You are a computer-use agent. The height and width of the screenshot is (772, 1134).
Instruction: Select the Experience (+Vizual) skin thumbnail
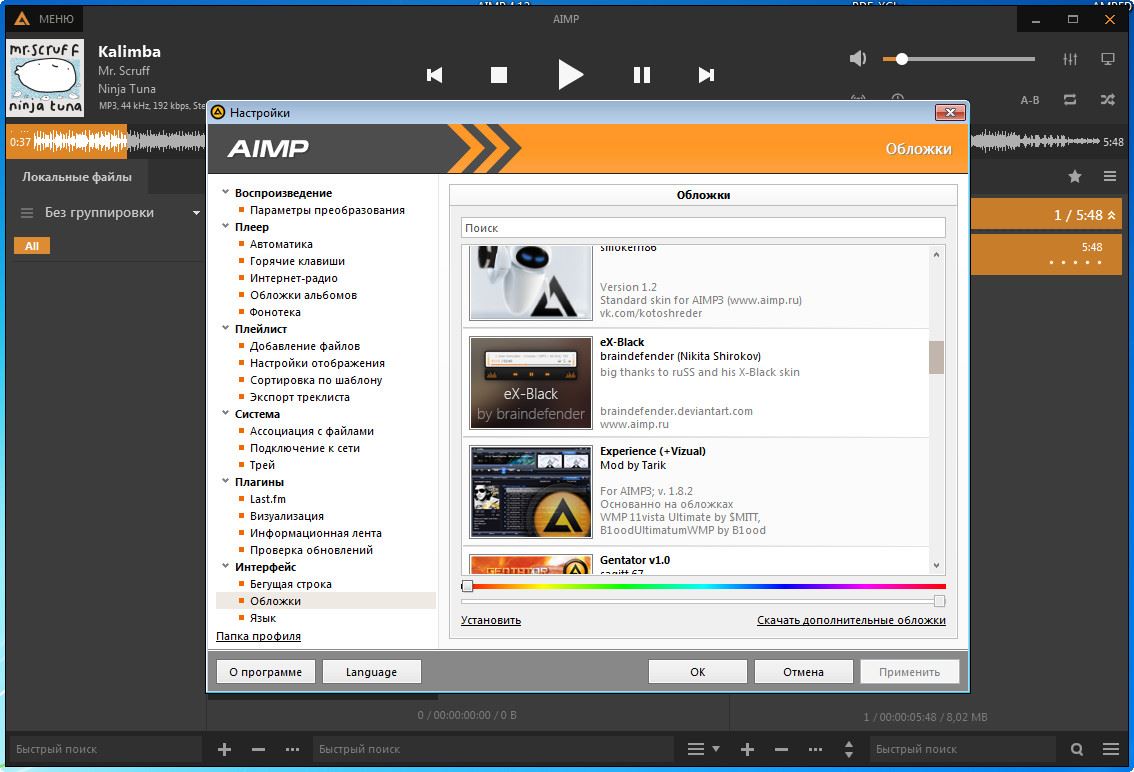tap(531, 492)
